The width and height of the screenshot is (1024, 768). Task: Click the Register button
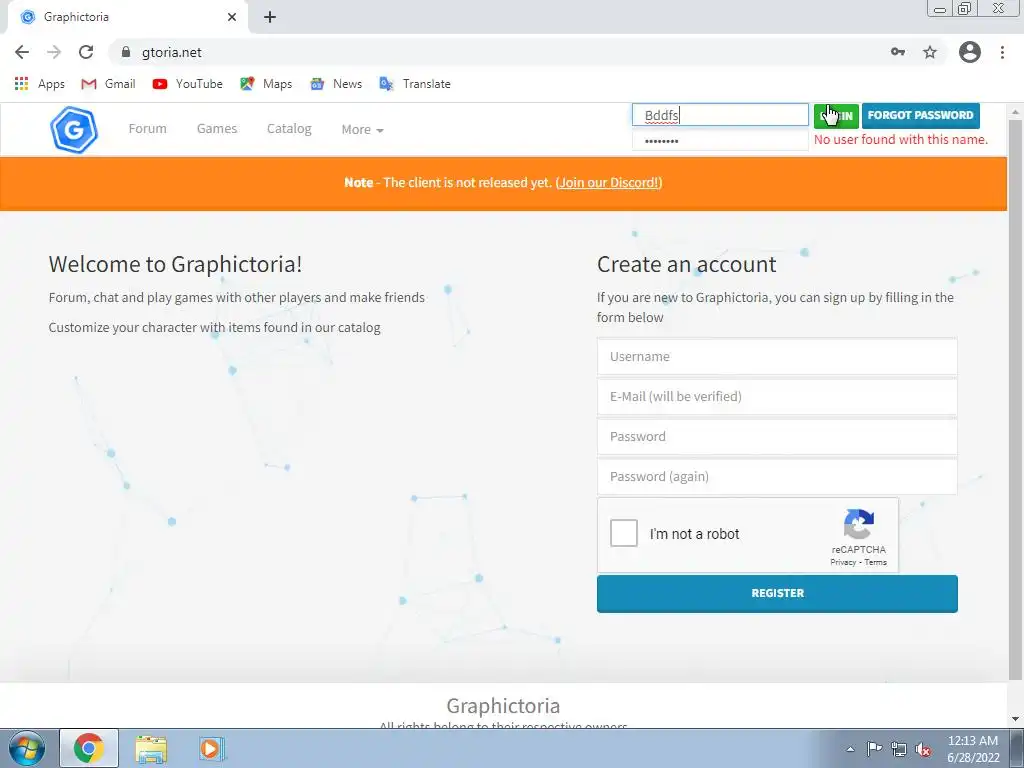[x=777, y=594]
